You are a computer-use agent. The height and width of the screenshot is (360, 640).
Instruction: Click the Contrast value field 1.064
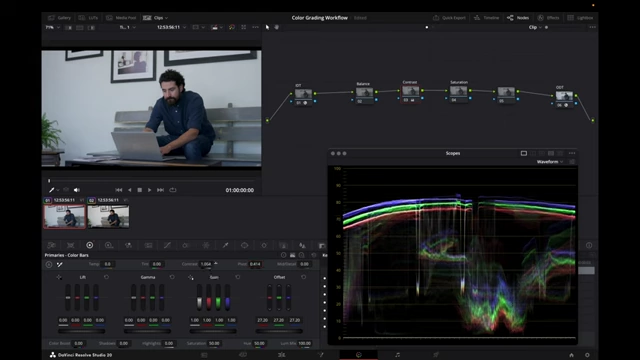click(x=206, y=264)
